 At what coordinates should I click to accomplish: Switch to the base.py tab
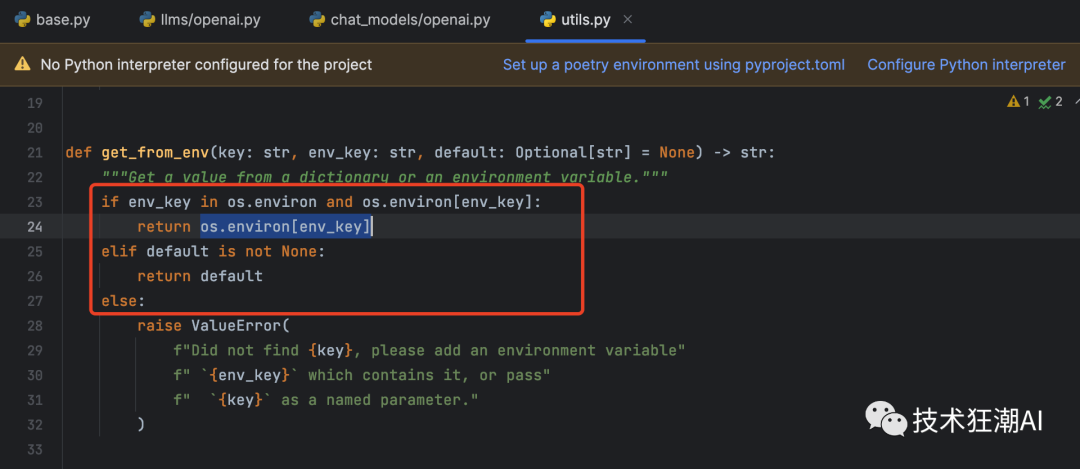click(62, 19)
